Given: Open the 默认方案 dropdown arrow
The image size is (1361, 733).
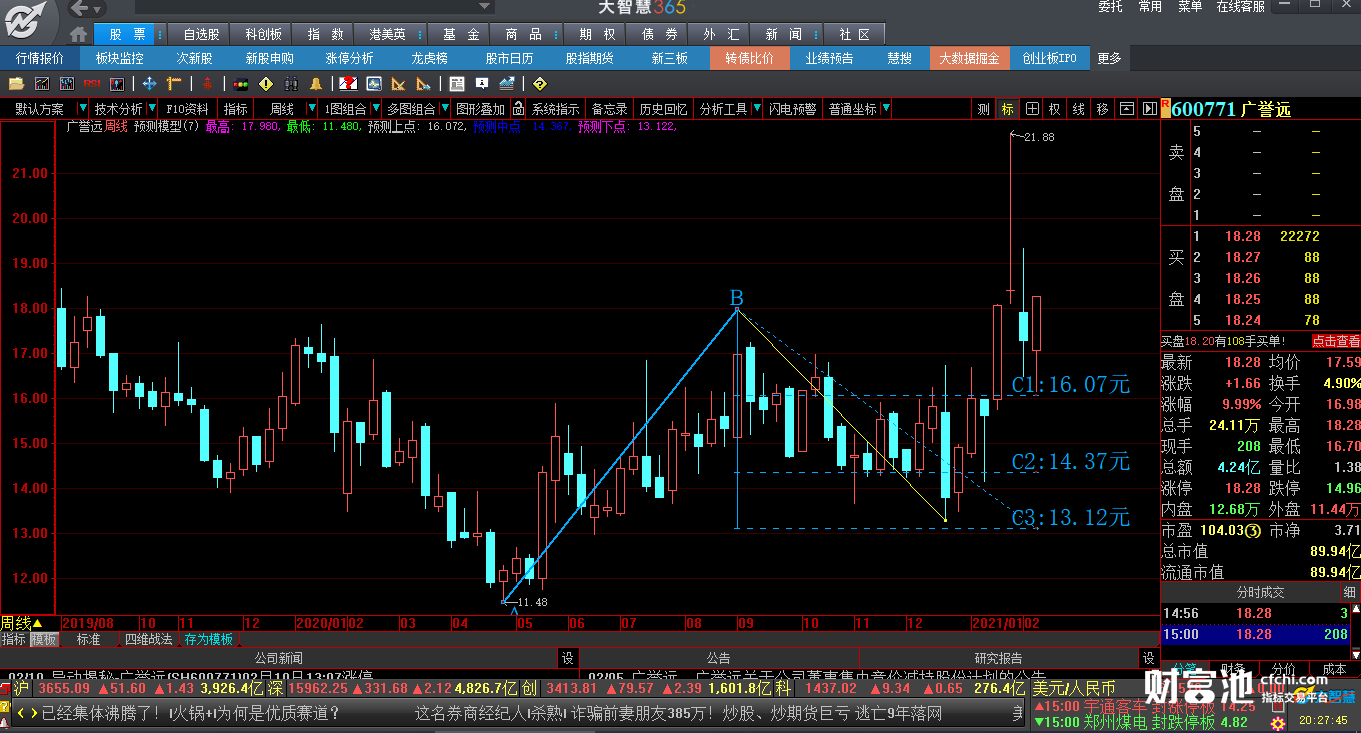Looking at the screenshot, I should pos(83,108).
